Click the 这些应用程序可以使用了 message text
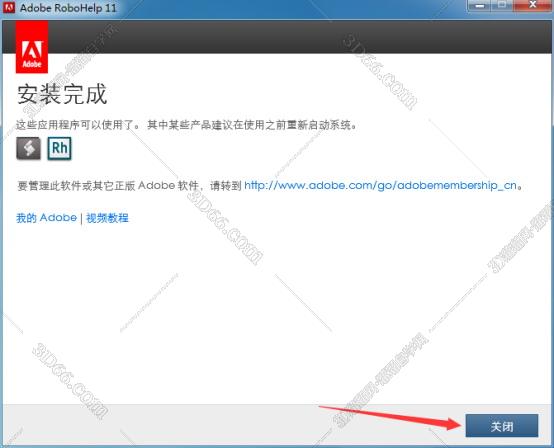Image resolution: width=554 pixels, height=448 pixels. [75, 125]
